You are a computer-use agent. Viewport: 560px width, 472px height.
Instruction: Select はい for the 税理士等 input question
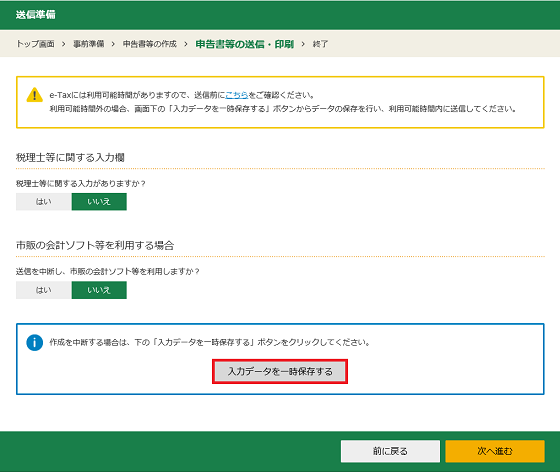[x=44, y=202]
